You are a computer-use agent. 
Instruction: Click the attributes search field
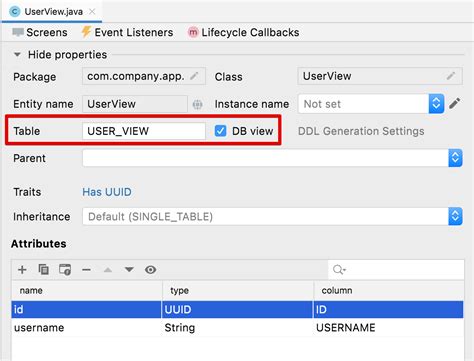396,270
